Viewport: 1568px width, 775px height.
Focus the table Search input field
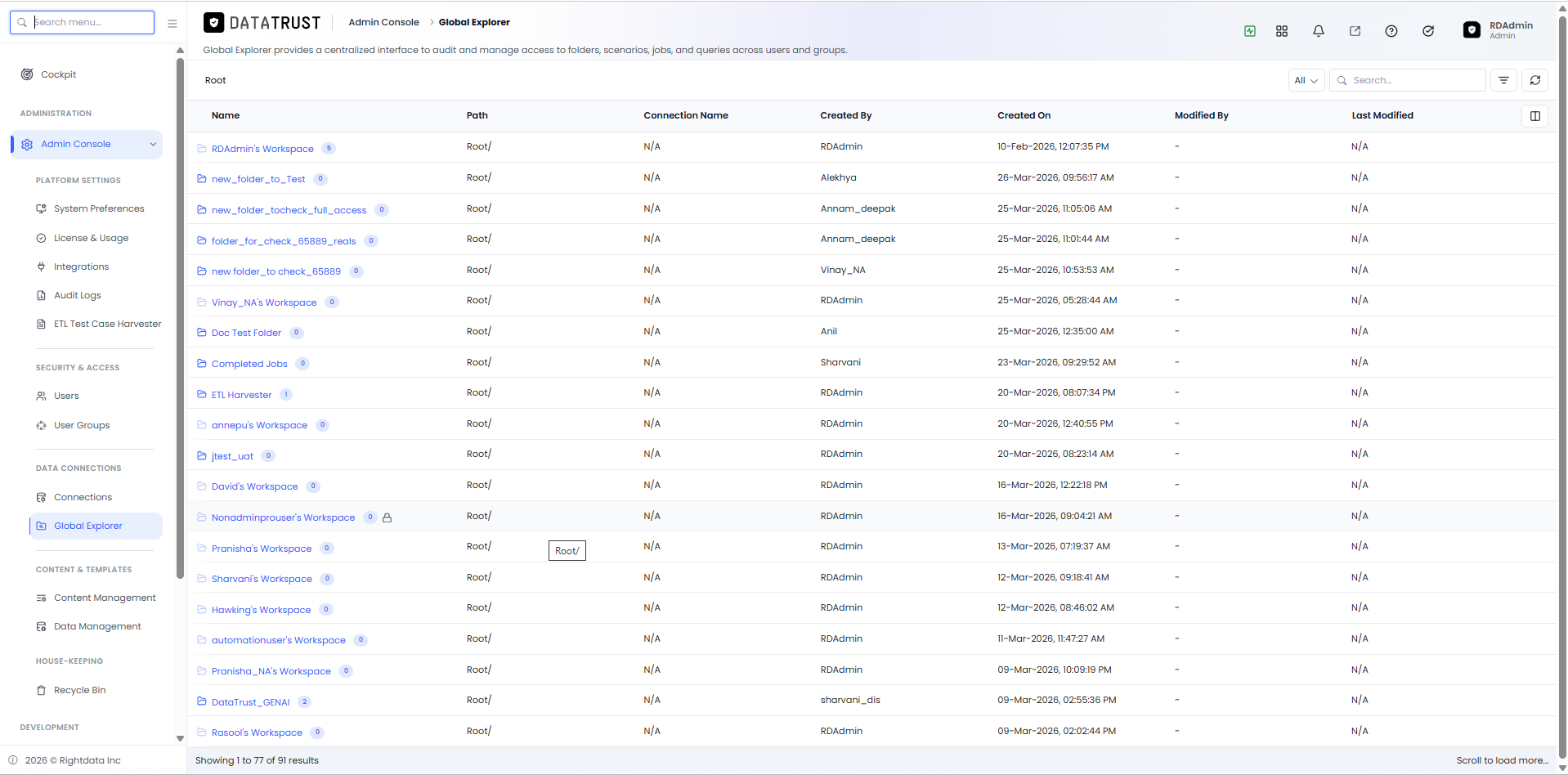pyautogui.click(x=1408, y=80)
